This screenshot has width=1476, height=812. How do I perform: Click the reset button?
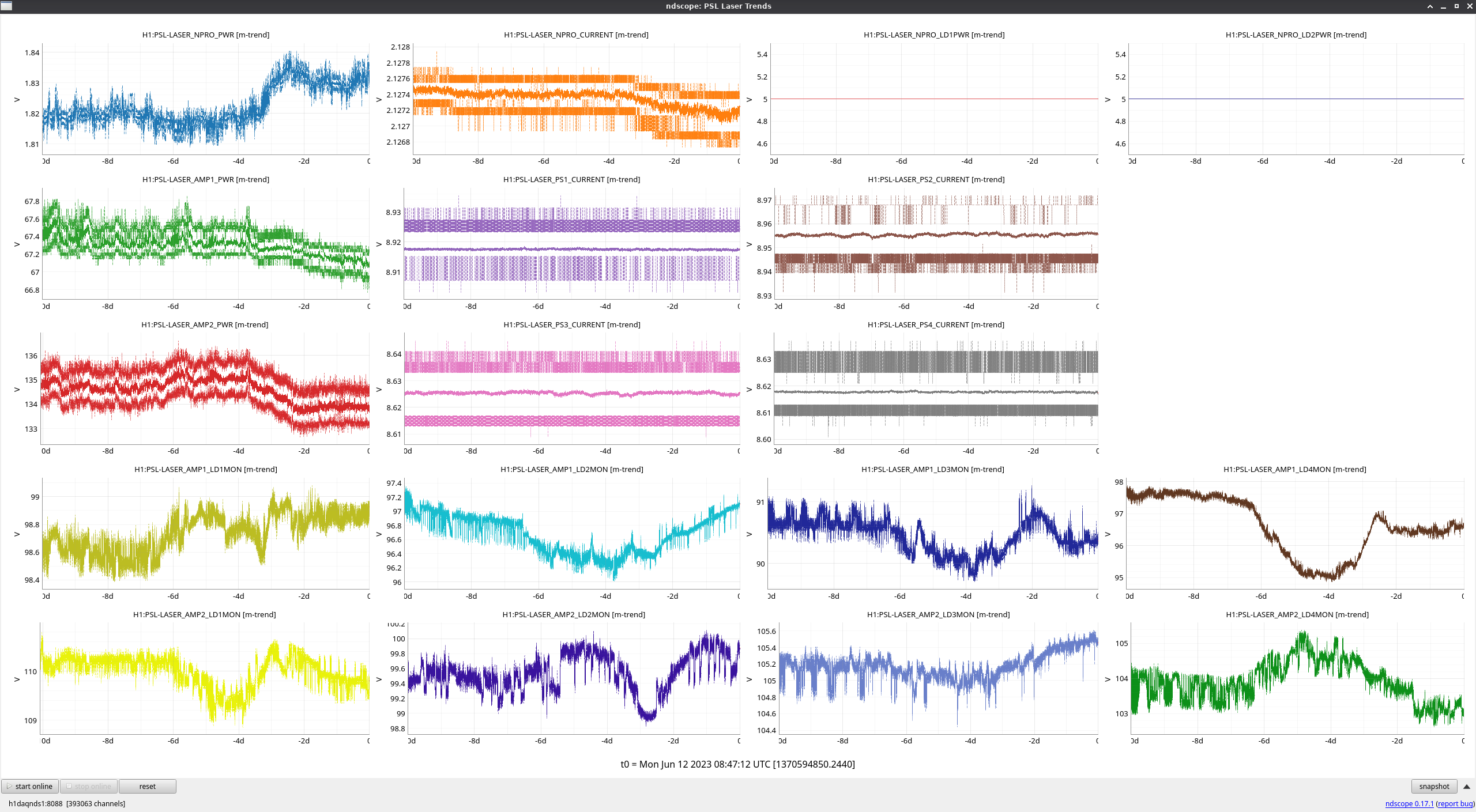(147, 786)
